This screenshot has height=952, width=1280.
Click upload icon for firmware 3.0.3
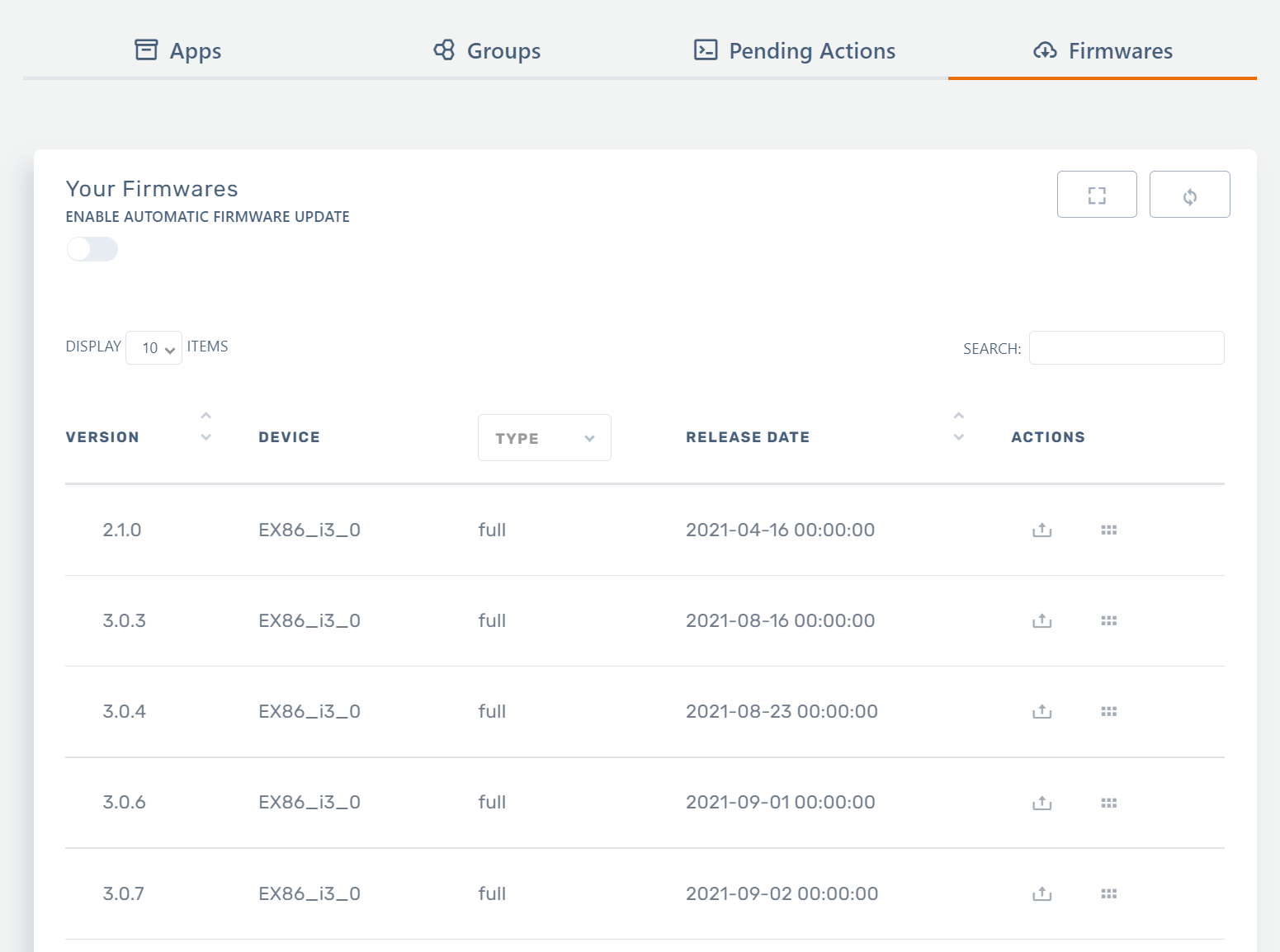pos(1041,620)
